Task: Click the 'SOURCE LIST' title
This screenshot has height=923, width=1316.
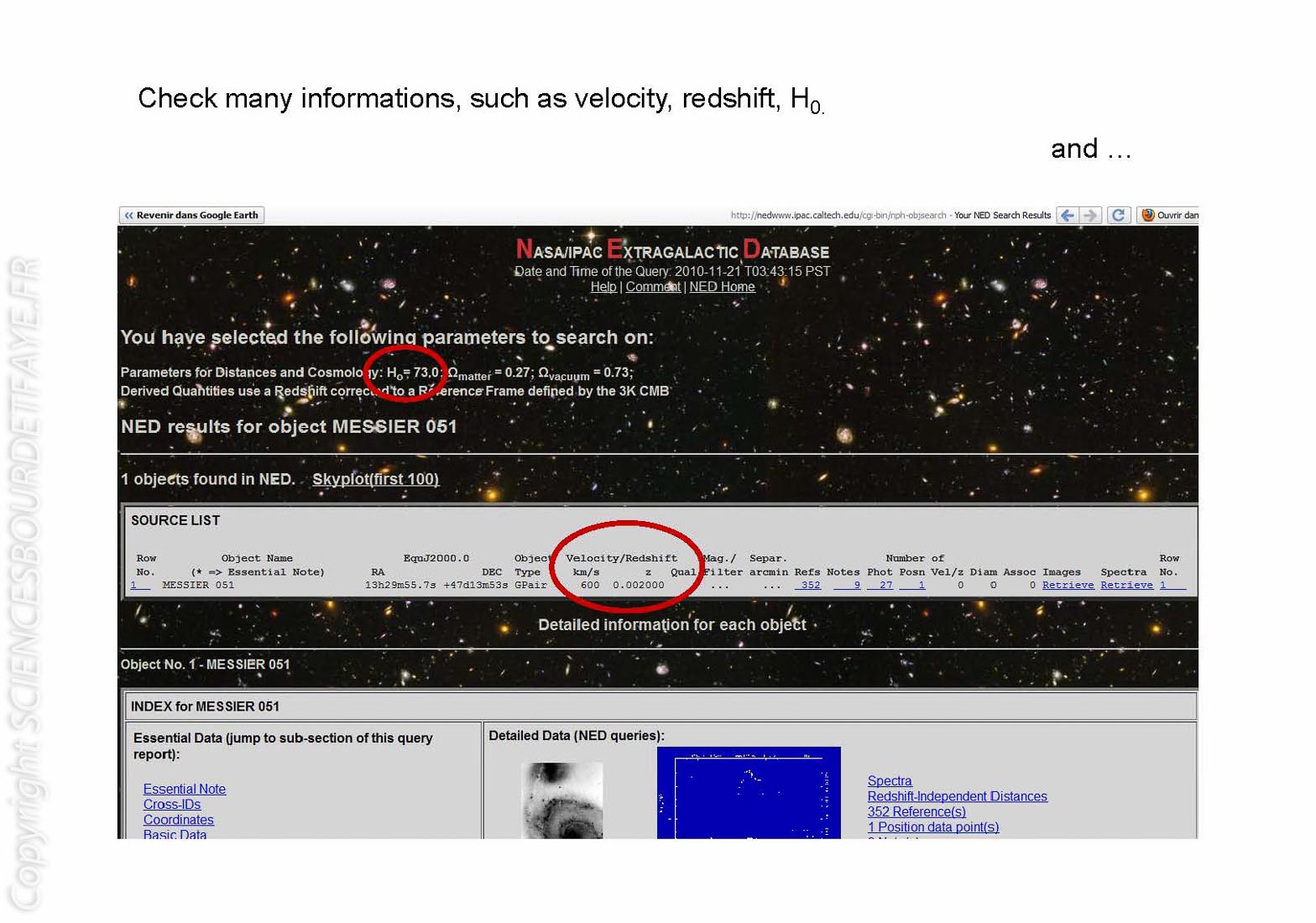Action: pyautogui.click(x=175, y=520)
